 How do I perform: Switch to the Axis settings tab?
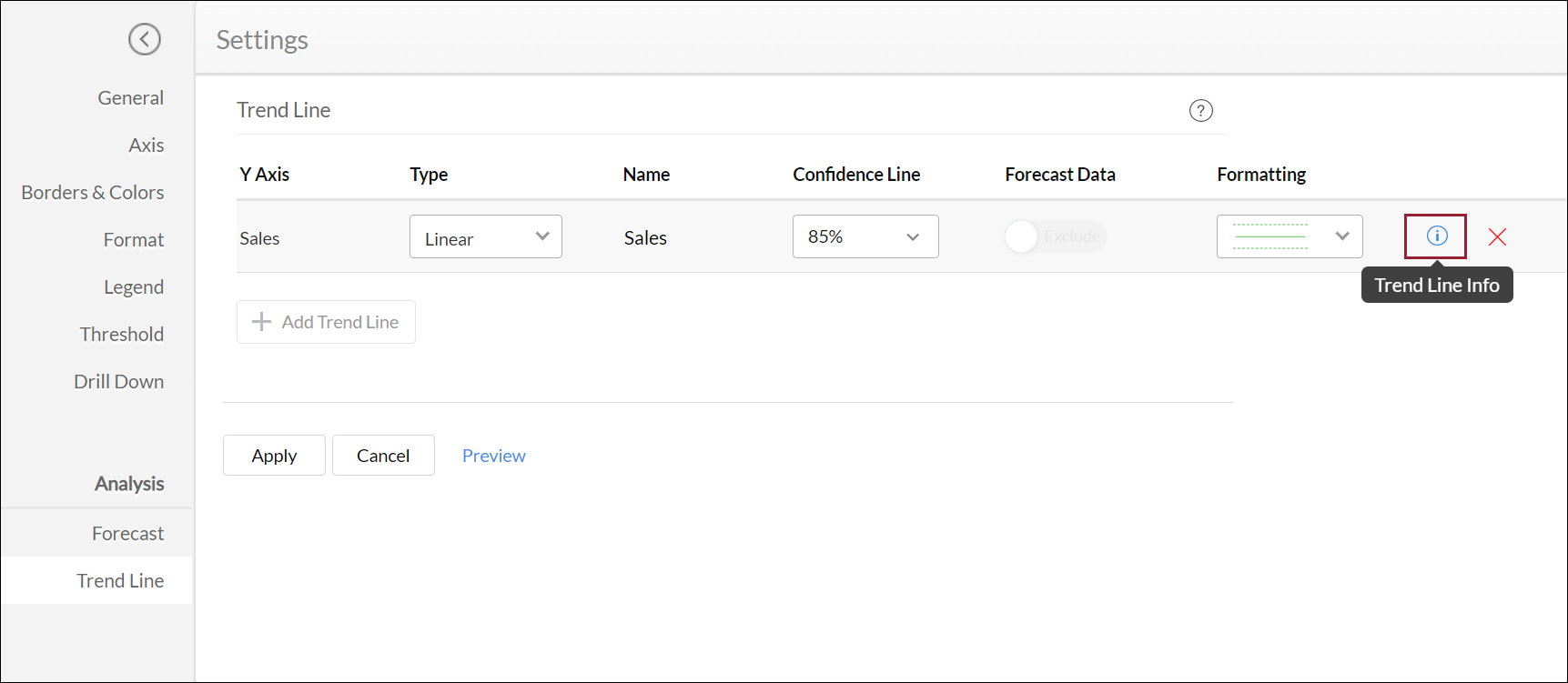pyautogui.click(x=146, y=146)
